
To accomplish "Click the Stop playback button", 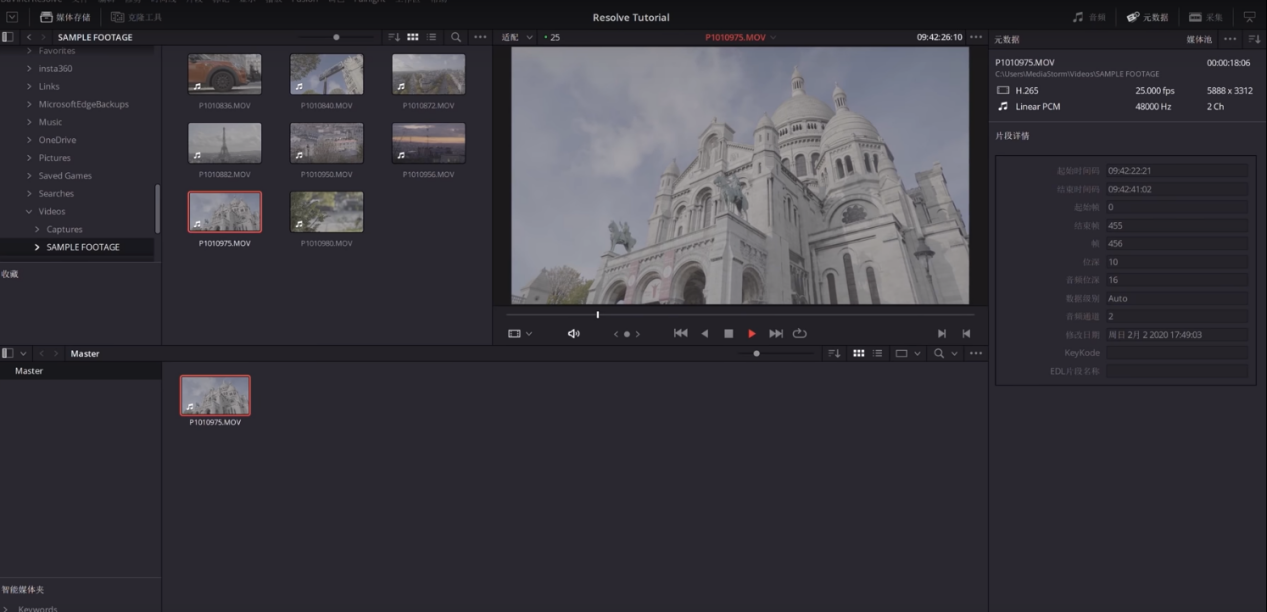I will click(x=728, y=334).
